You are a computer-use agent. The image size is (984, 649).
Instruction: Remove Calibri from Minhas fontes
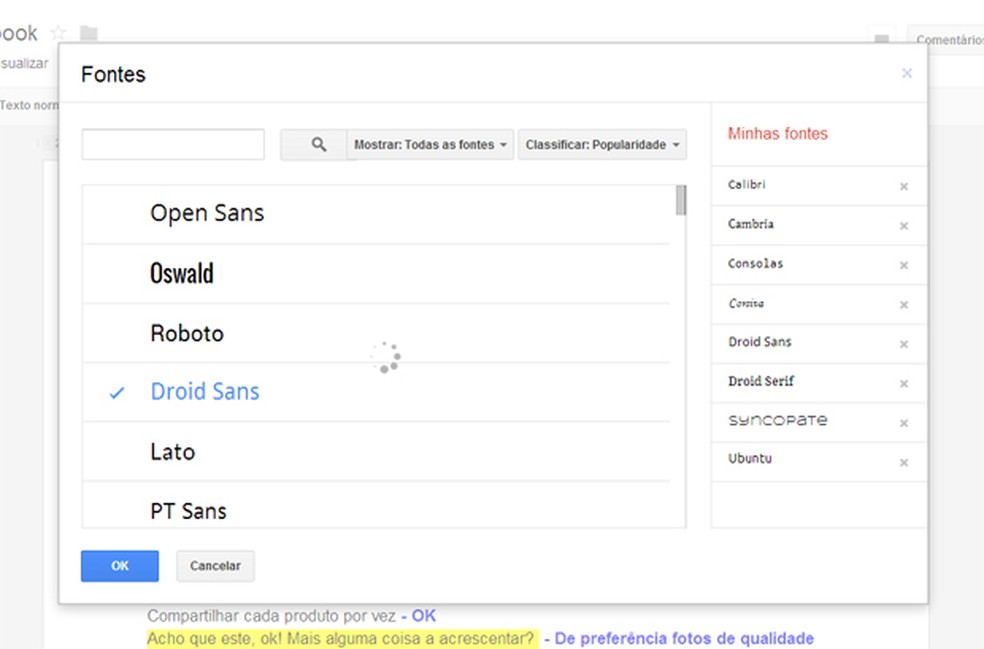click(x=903, y=187)
